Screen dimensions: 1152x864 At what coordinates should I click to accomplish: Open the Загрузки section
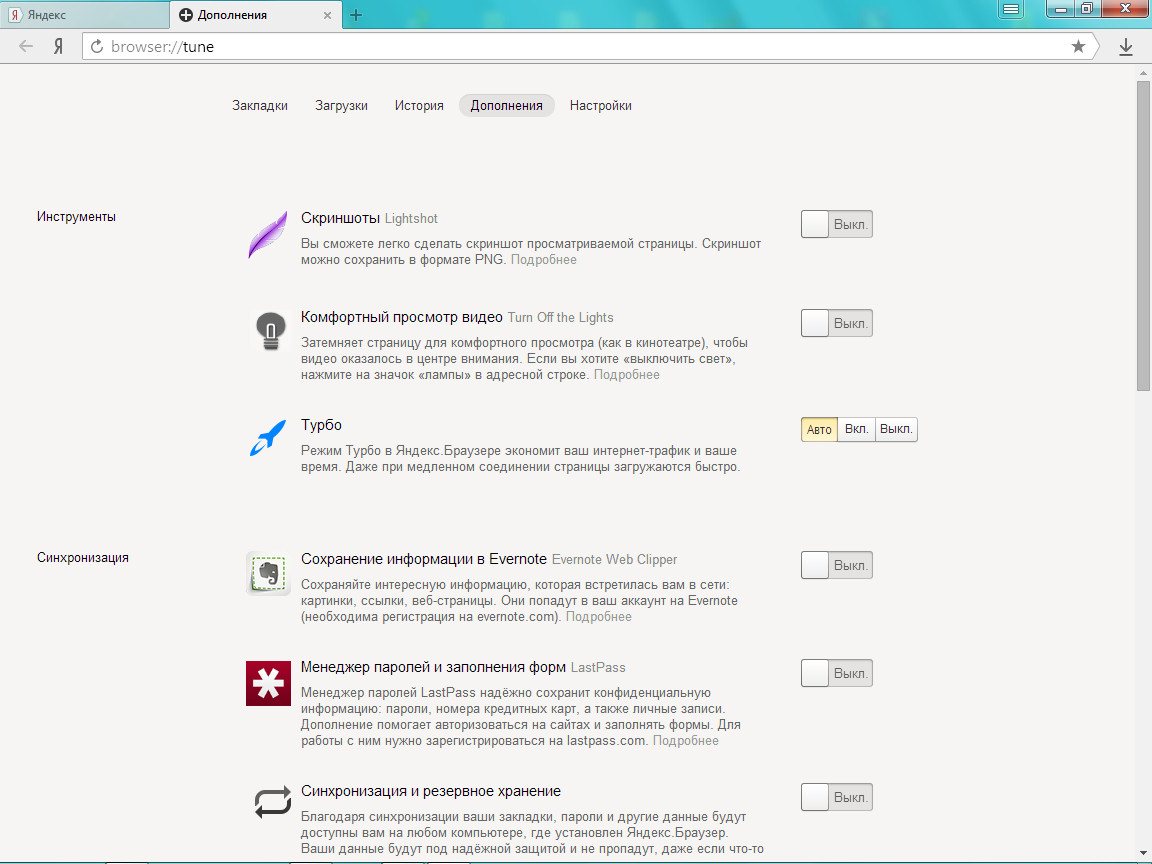tap(342, 106)
